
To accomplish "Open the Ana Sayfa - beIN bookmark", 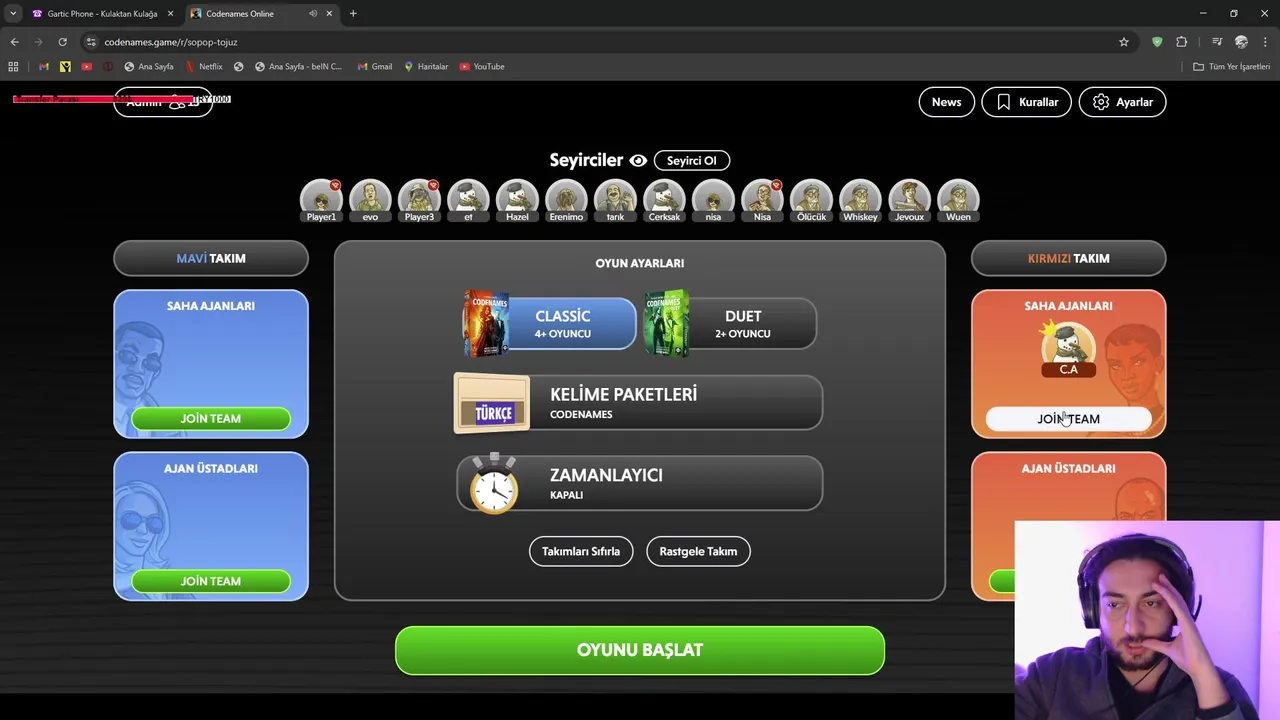I will [299, 66].
